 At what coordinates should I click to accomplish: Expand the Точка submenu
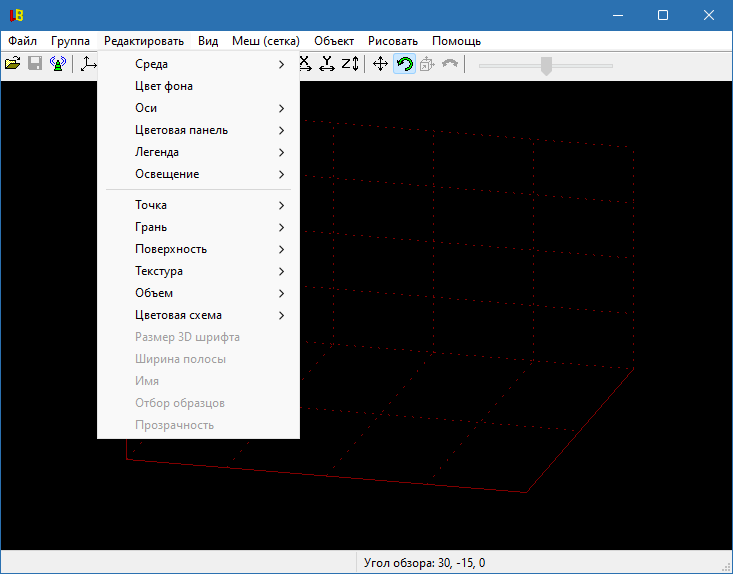pyautogui.click(x=199, y=205)
